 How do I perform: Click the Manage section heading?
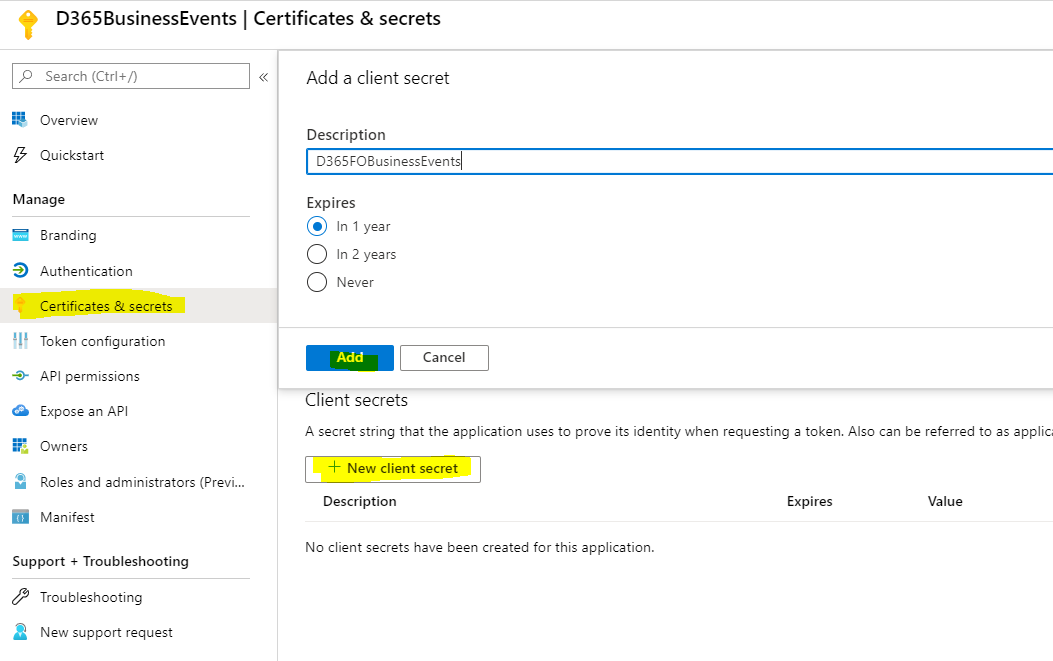39,199
